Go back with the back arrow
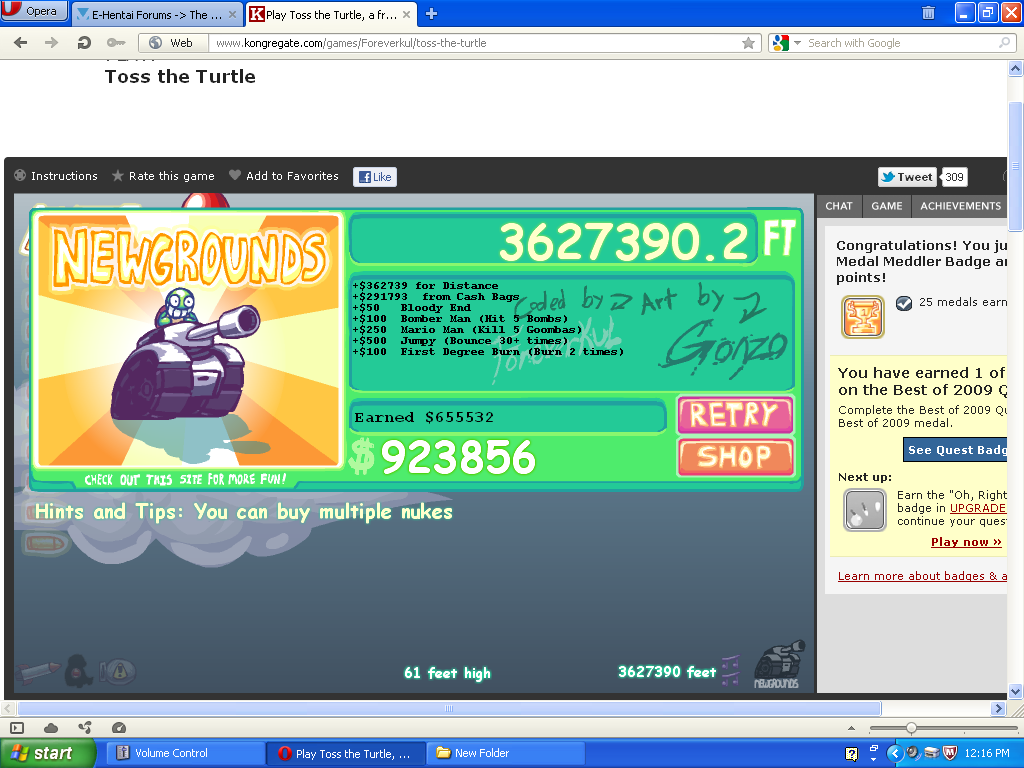Viewport: 1024px width, 768px height. click(x=21, y=43)
